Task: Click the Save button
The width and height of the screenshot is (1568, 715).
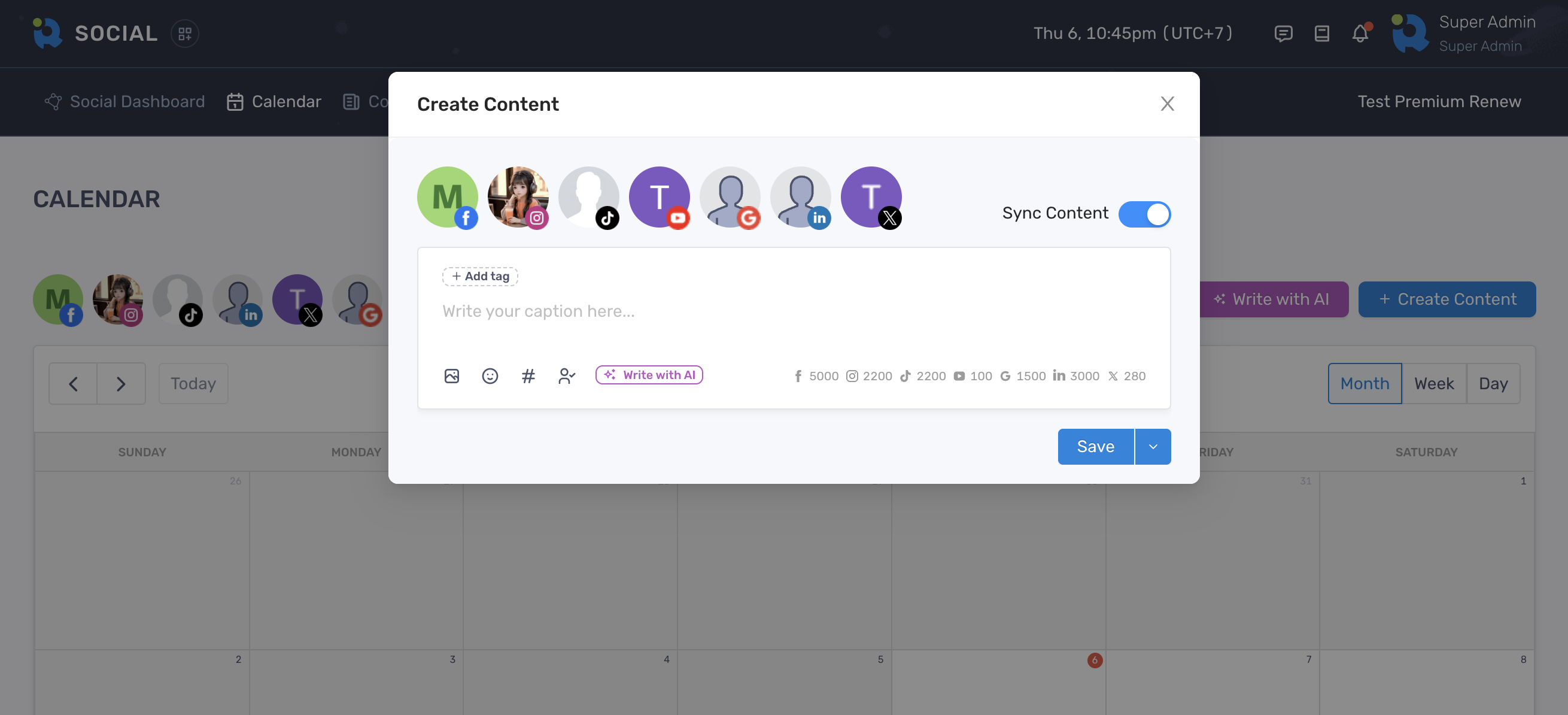Action: [1095, 446]
